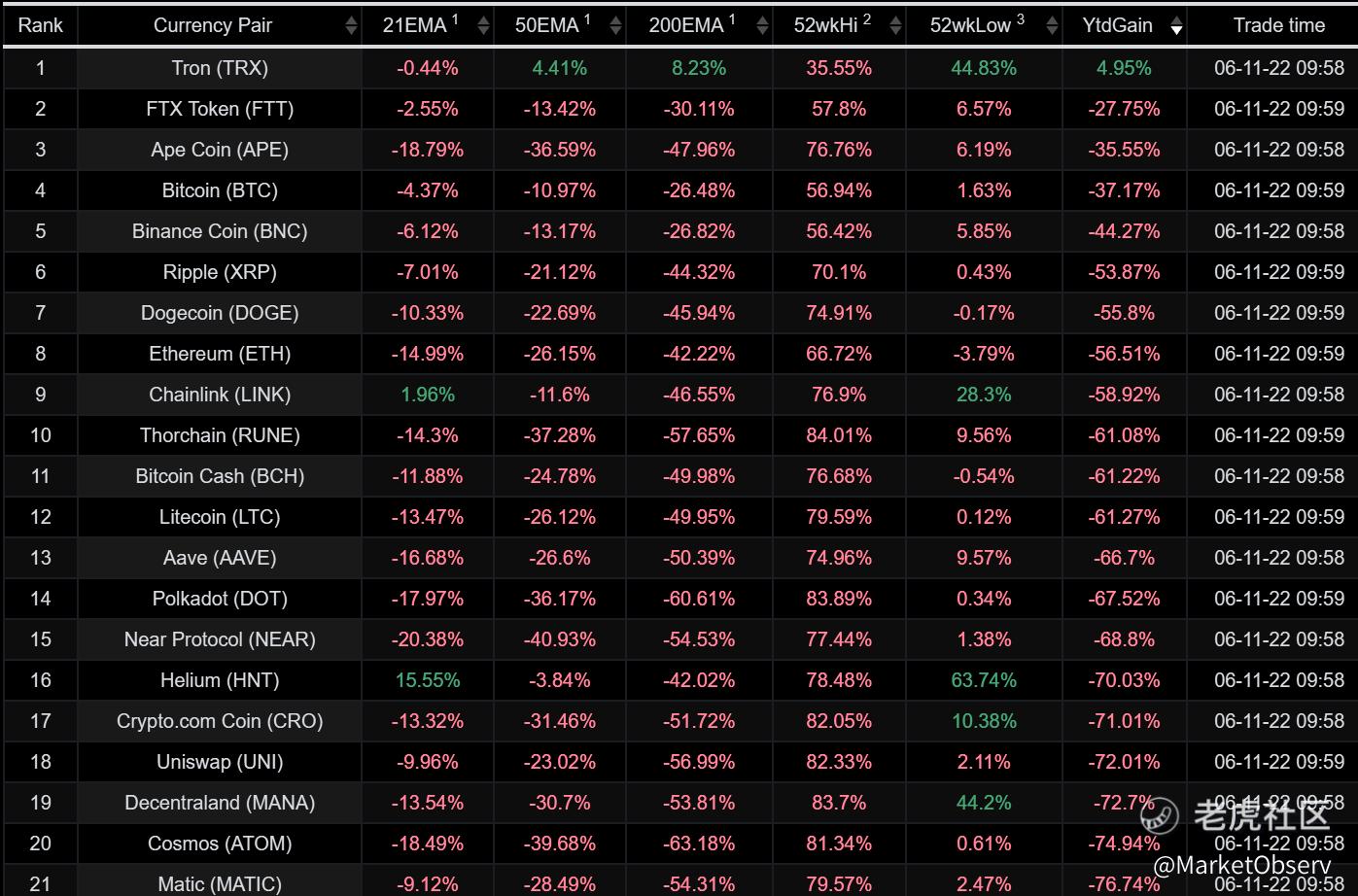Click the Tron YtdGain value 4.95%
The image size is (1358, 896).
[x=1124, y=68]
